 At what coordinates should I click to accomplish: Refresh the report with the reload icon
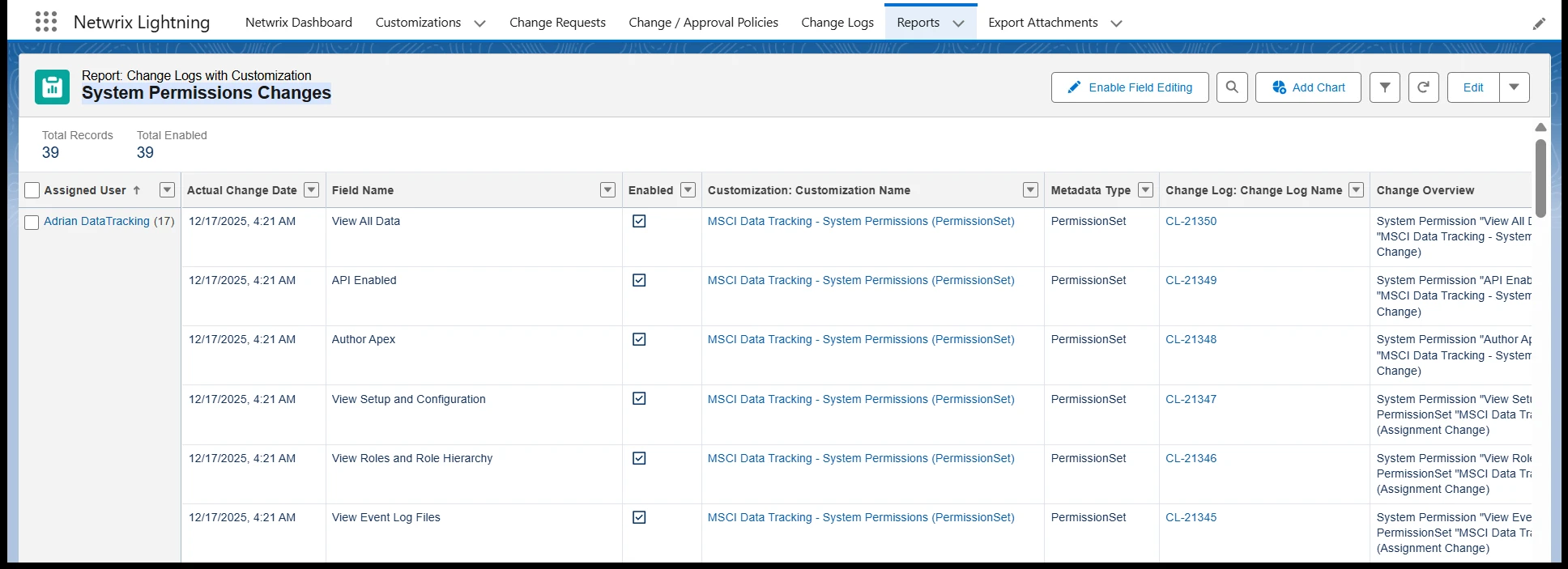point(1424,87)
